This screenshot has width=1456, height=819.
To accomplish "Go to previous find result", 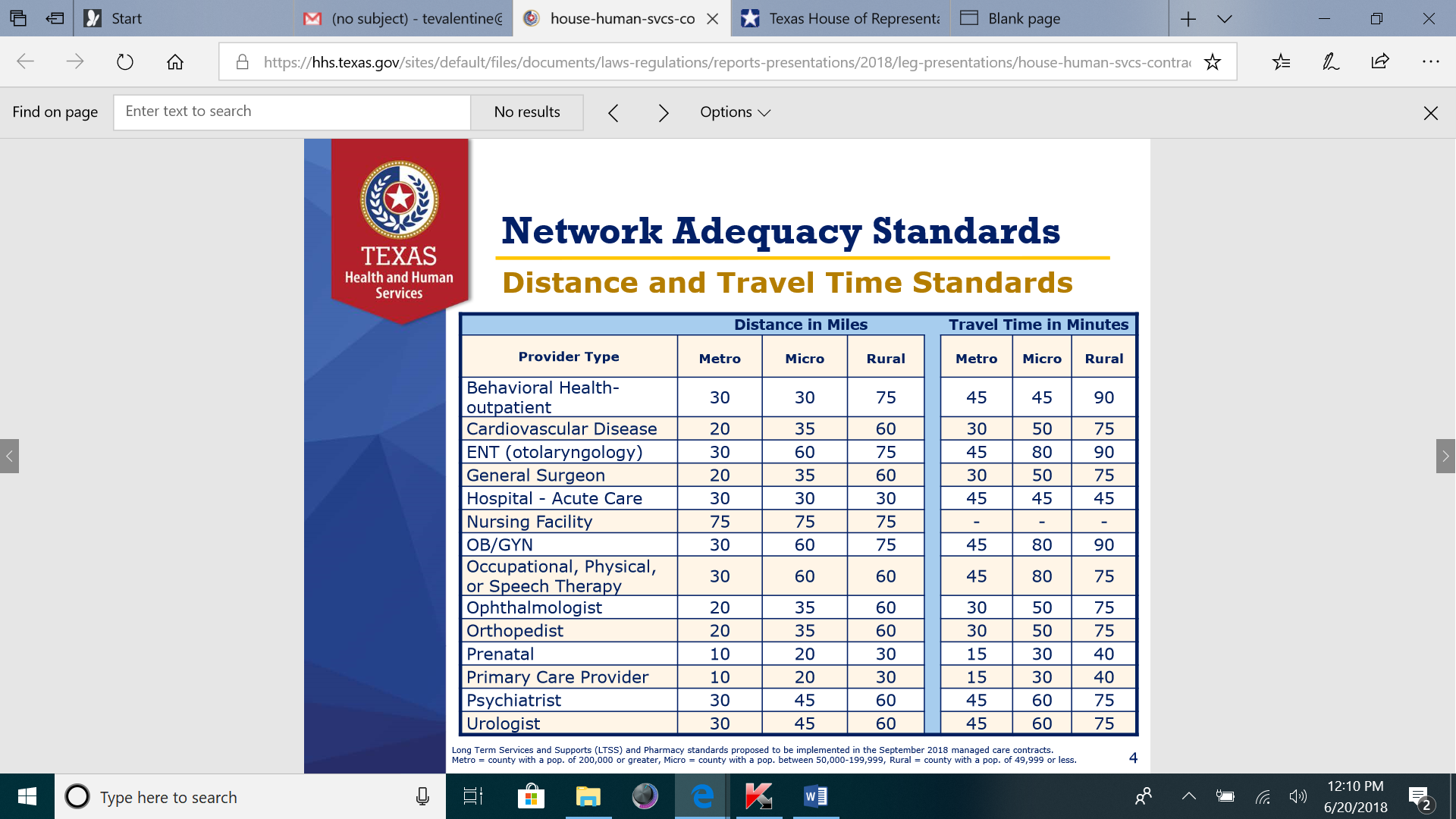I will click(613, 113).
